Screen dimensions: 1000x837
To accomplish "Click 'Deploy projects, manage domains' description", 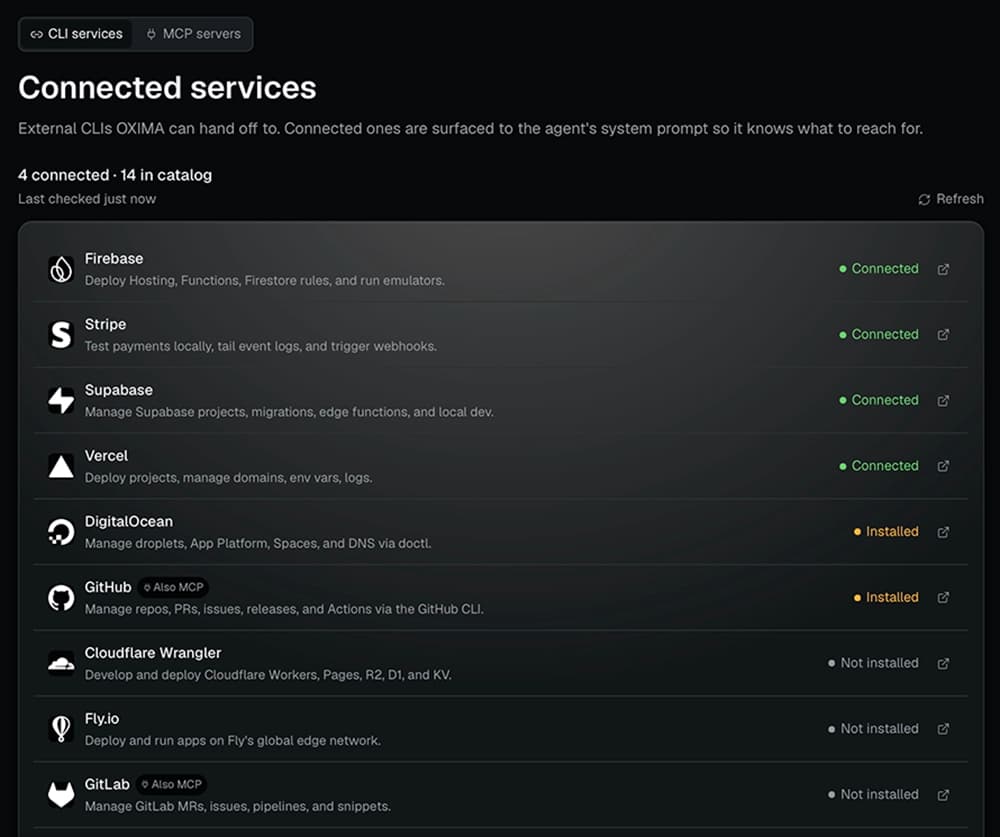I will coord(228,478).
